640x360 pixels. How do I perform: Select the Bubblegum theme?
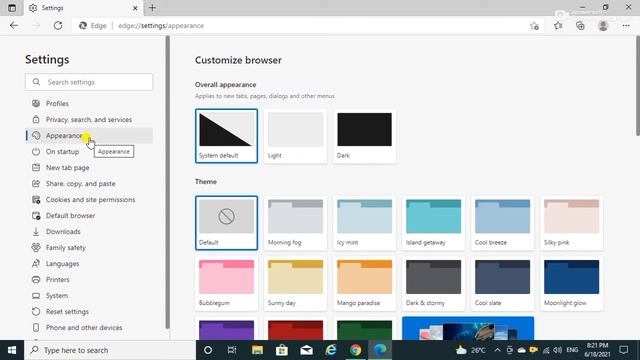click(227, 283)
